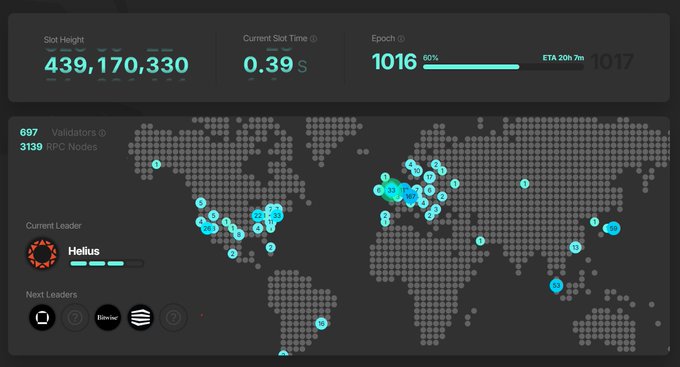
Task: Select the green 33 cluster in Western Europe
Action: pyautogui.click(x=391, y=190)
